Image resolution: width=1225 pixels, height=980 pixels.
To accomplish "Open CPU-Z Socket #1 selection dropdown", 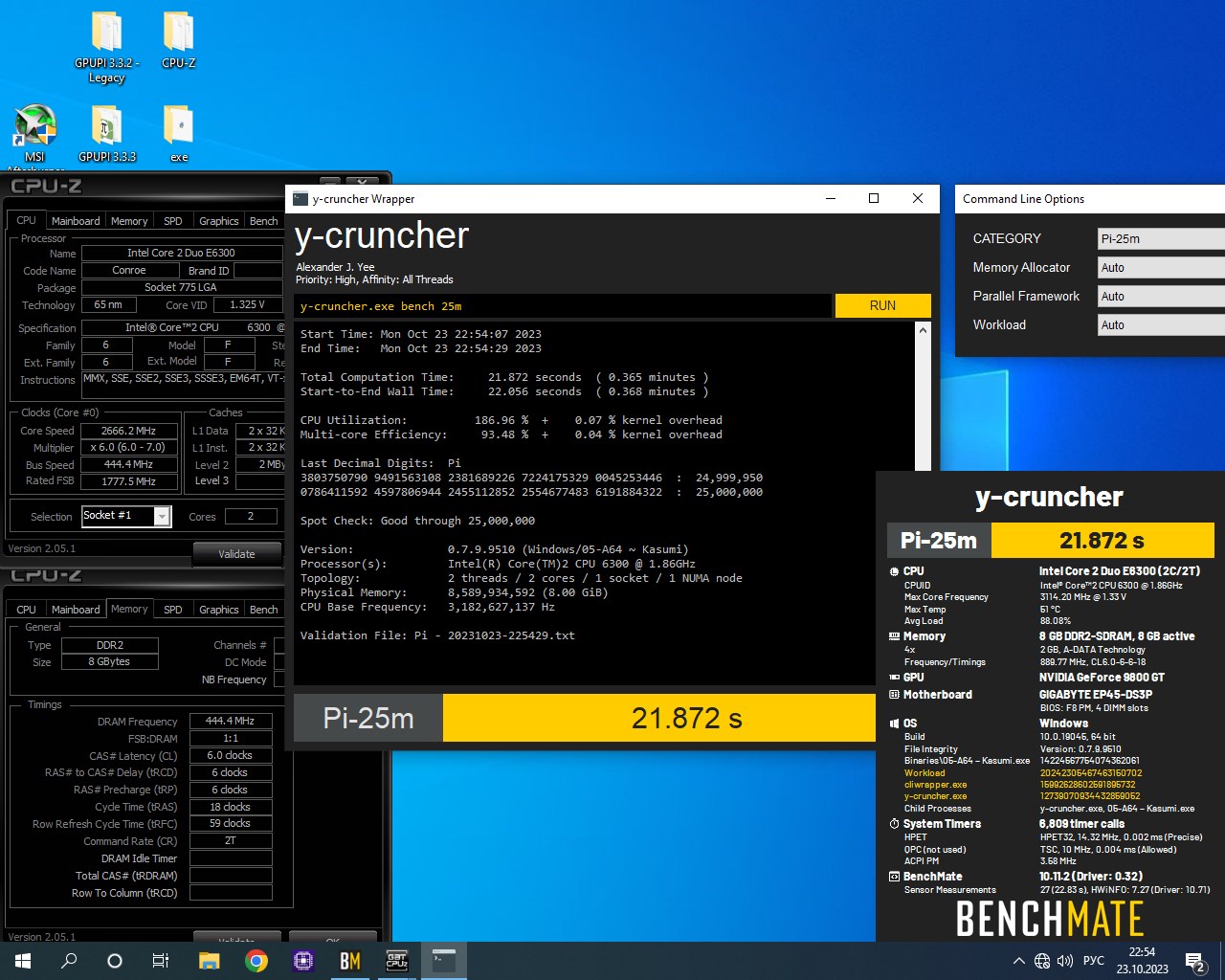I will 126,516.
